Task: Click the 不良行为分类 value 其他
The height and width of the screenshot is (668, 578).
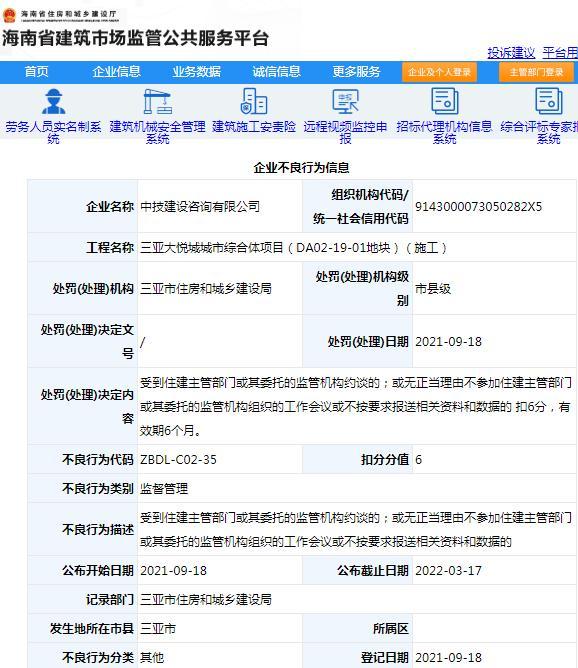Action: pyautogui.click(x=152, y=657)
